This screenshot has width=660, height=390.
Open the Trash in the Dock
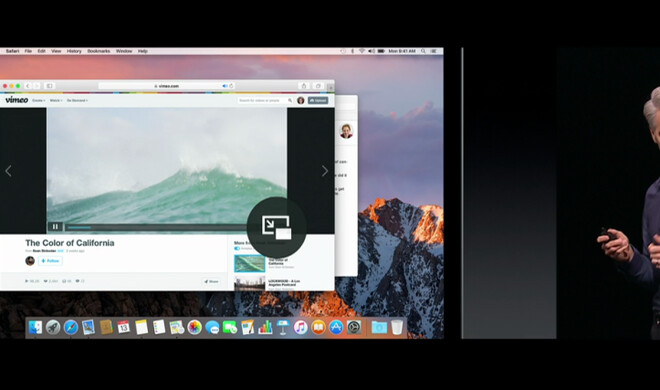(x=397, y=327)
